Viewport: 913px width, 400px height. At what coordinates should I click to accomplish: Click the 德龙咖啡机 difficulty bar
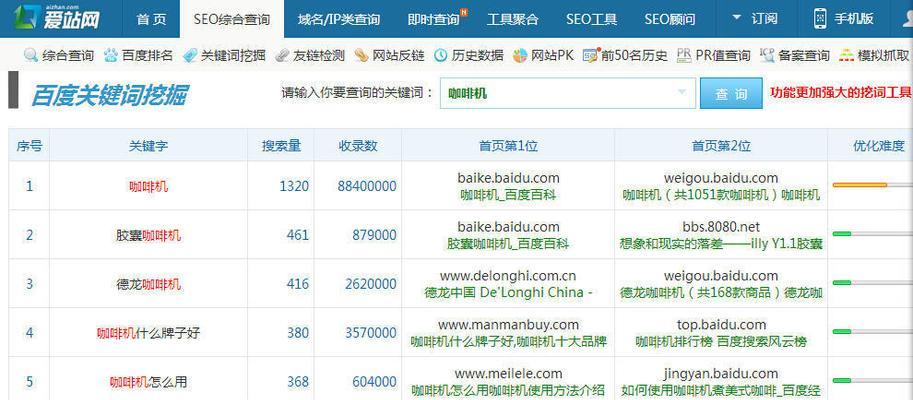point(872,283)
